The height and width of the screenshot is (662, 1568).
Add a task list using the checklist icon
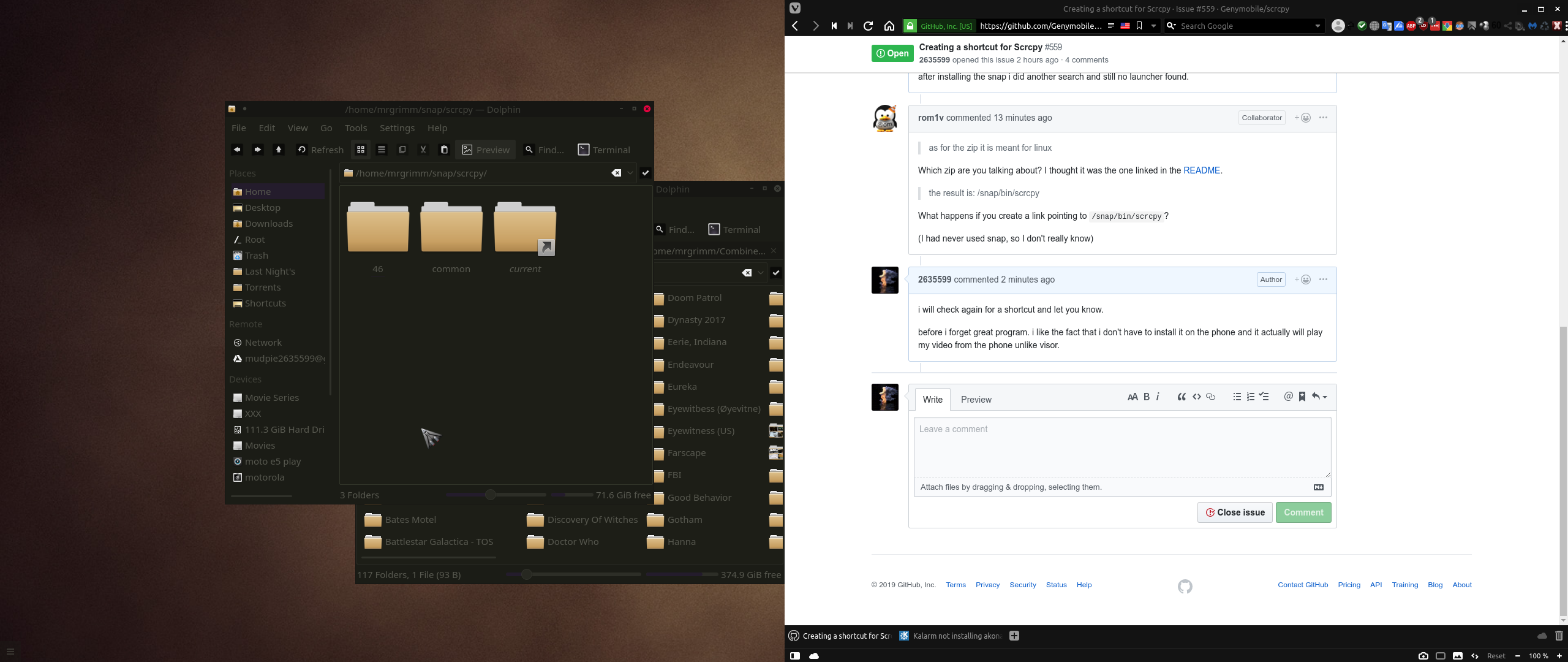click(1264, 397)
